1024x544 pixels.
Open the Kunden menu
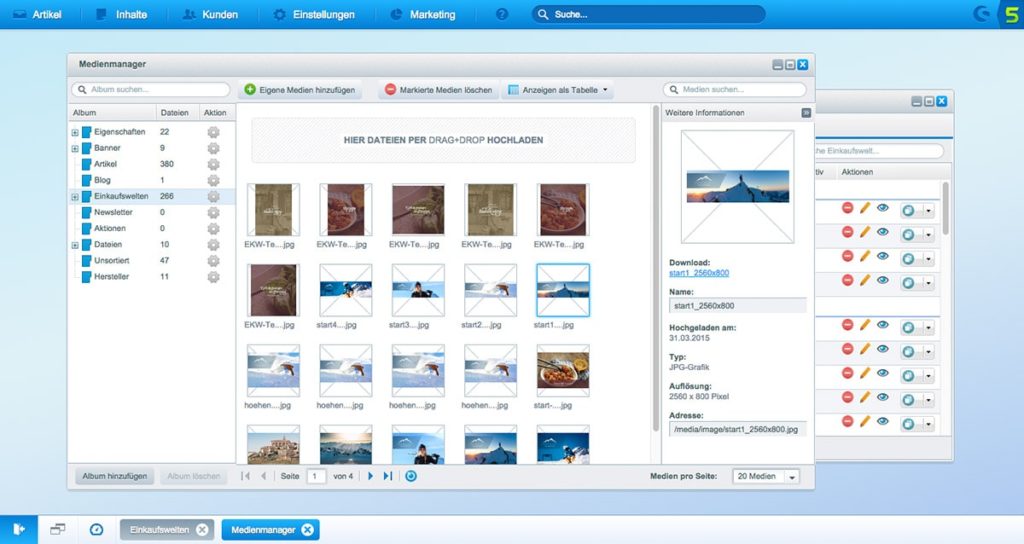210,14
